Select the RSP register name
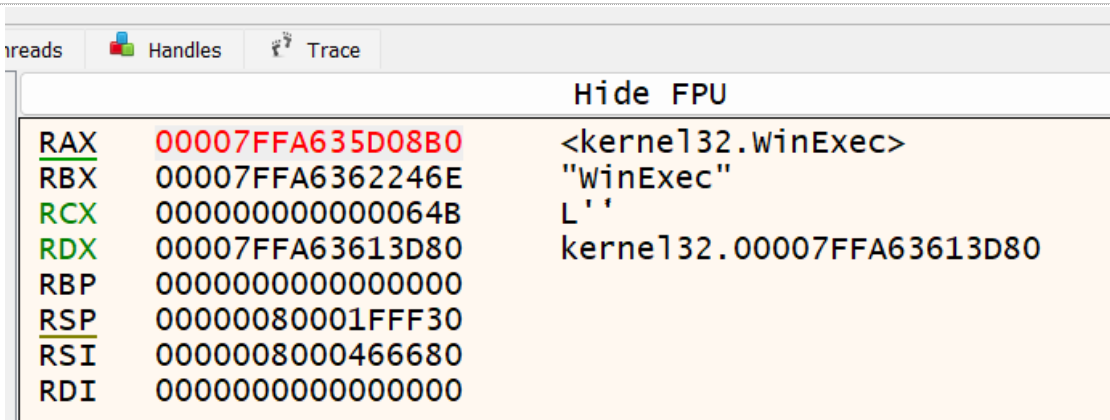The image size is (1110, 420). (x=67, y=321)
